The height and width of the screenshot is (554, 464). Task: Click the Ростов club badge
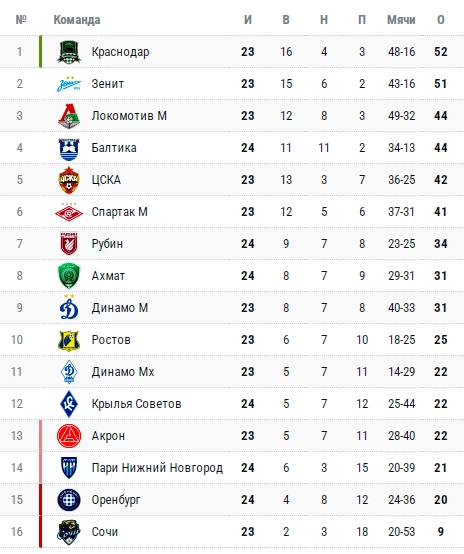pyautogui.click(x=69, y=340)
